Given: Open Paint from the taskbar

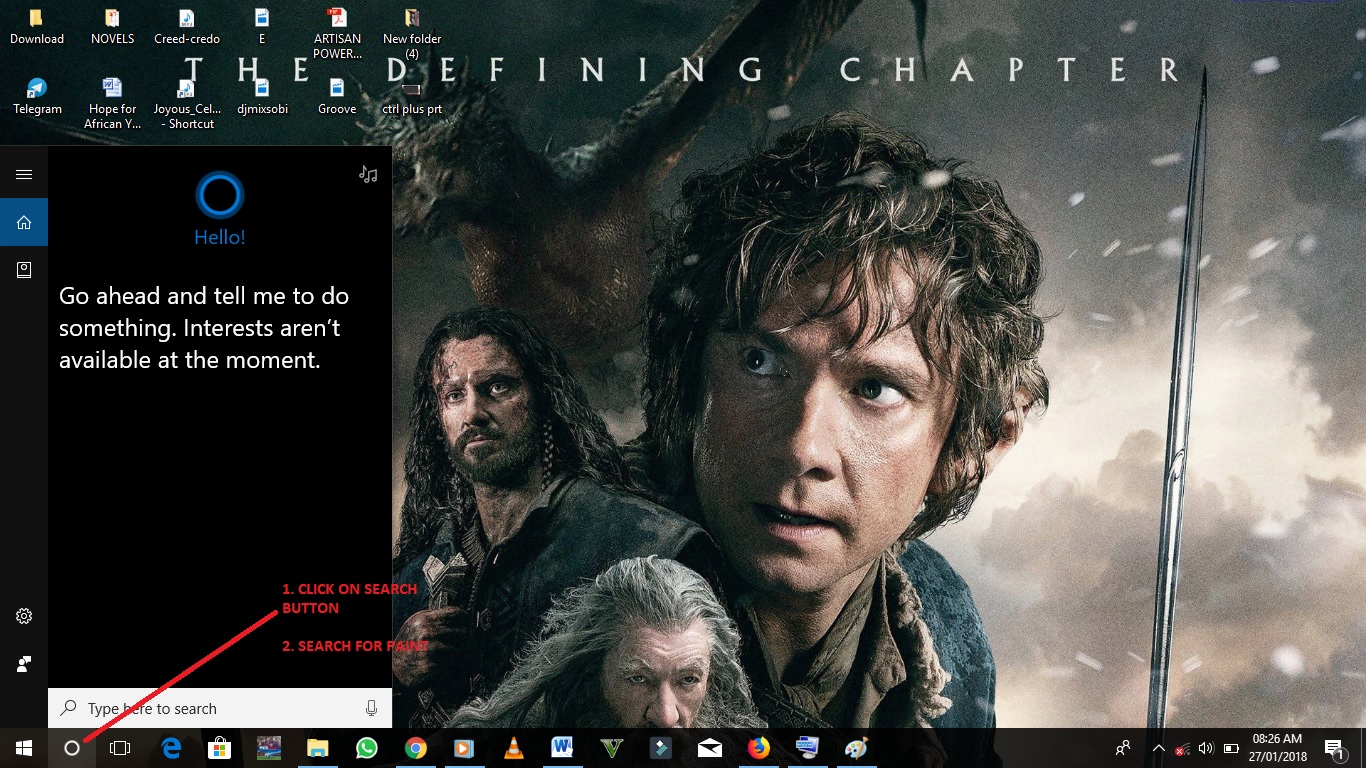Looking at the screenshot, I should [857, 748].
